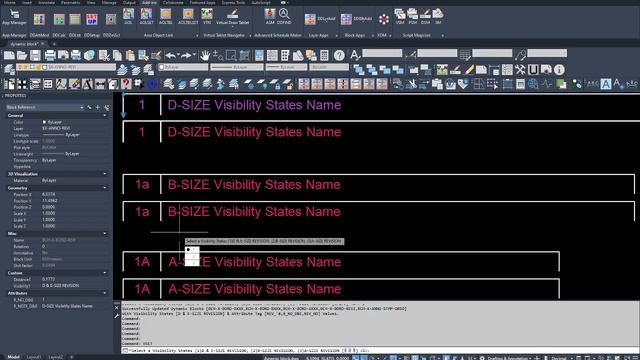Collapse the Misc properties section
The image size is (640, 360).
tap(105, 233)
